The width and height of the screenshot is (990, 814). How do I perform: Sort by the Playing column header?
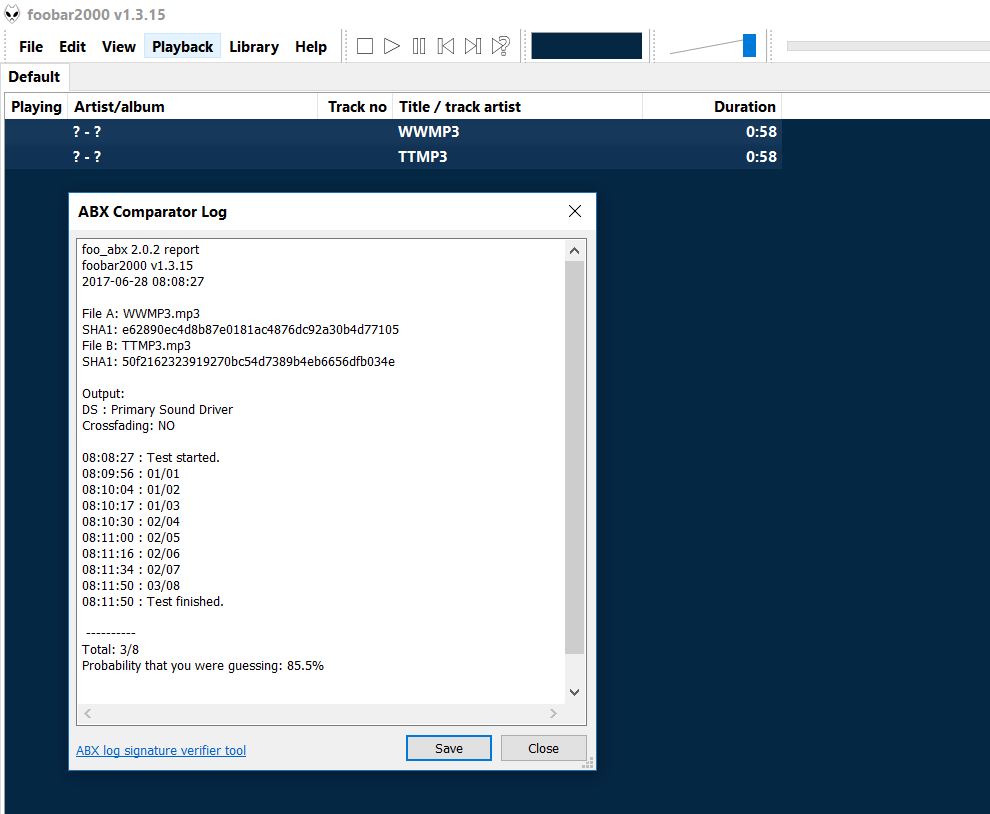(36, 107)
